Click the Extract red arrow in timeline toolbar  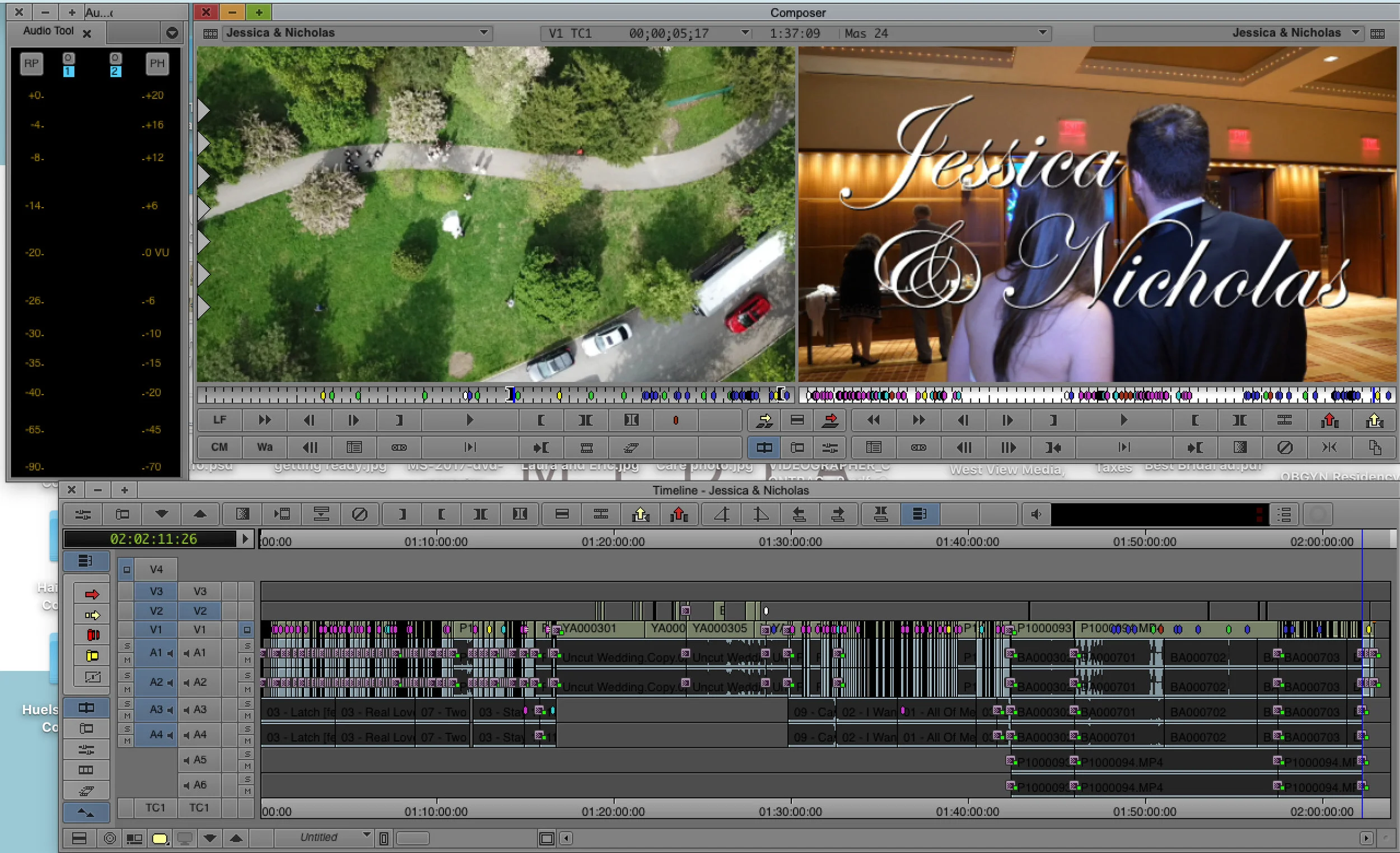tap(679, 514)
